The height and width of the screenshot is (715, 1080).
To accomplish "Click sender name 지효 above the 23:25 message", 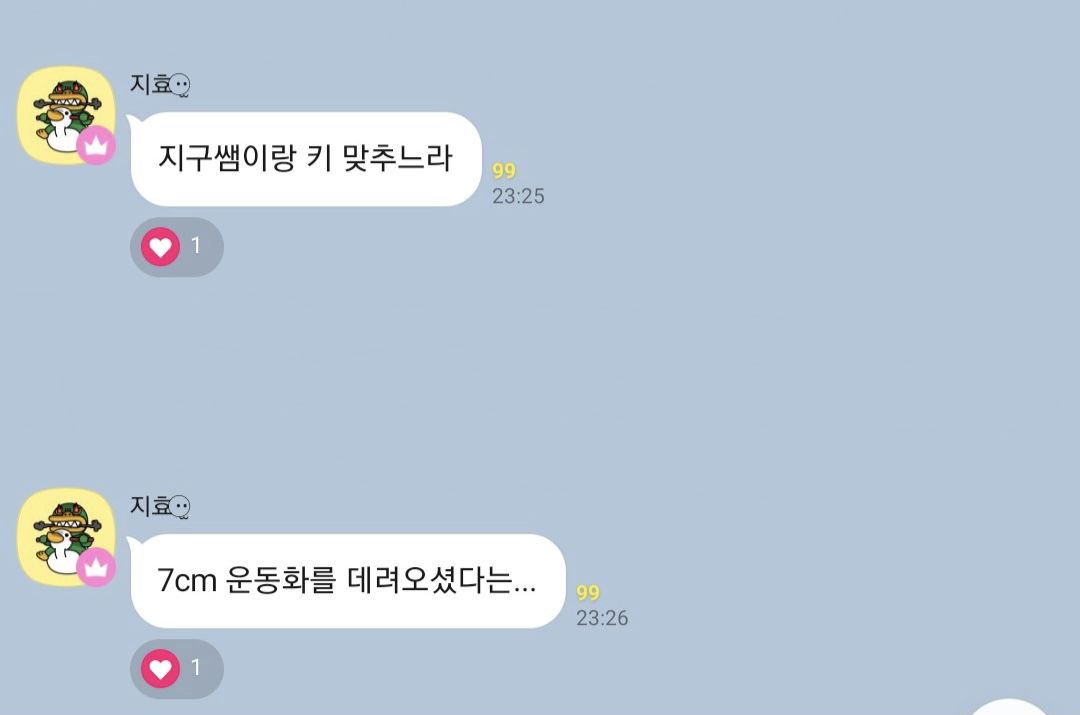I will (x=150, y=84).
